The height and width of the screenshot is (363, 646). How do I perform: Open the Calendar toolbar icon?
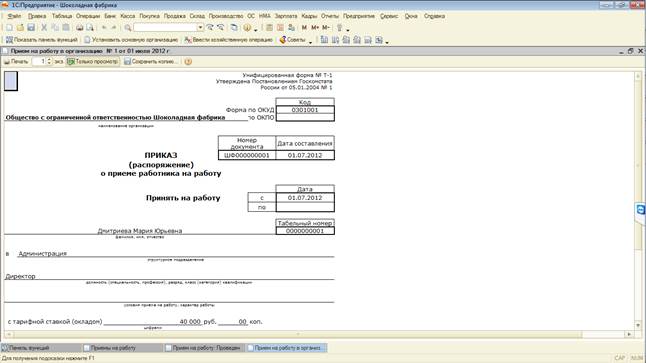point(280,28)
